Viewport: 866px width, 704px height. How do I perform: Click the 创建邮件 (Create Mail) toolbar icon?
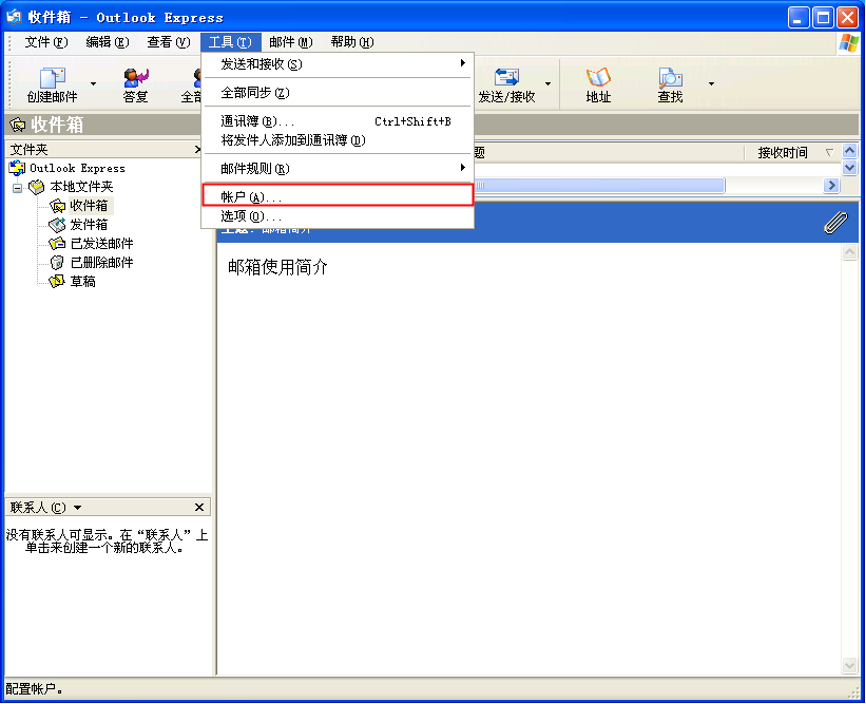51,79
